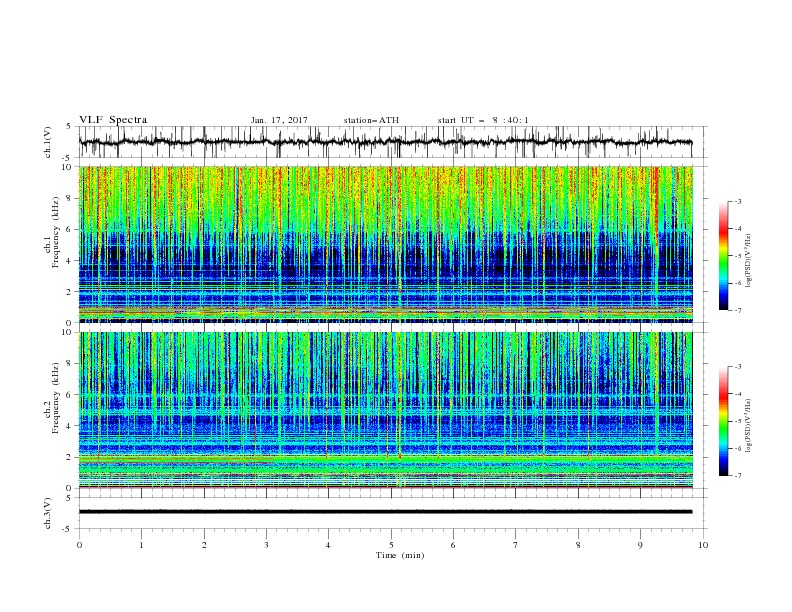Click time axis tick label '6'
Screen dimensions: 792x612
tap(453, 545)
